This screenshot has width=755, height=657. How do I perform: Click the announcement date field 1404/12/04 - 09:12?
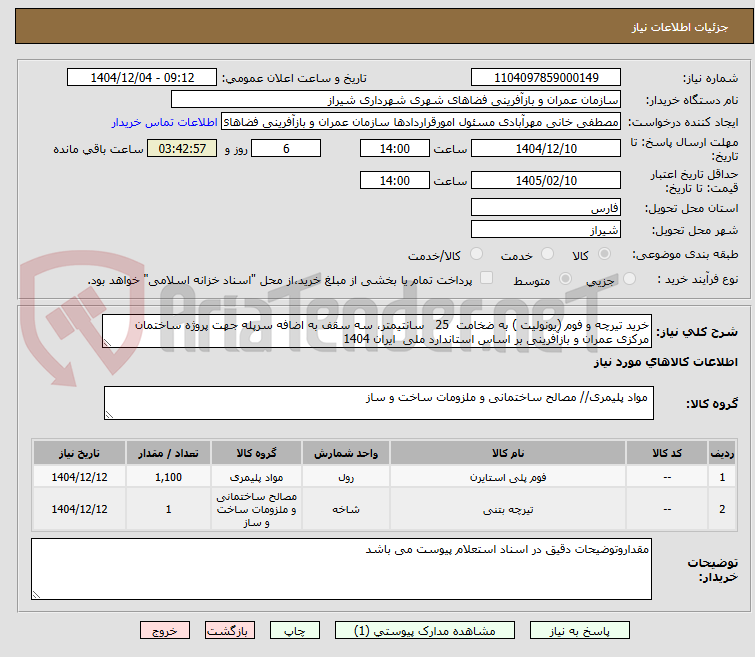(142, 78)
